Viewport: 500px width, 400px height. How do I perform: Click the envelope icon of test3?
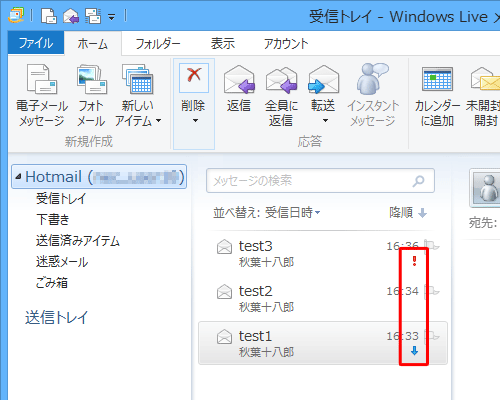pyautogui.click(x=224, y=247)
